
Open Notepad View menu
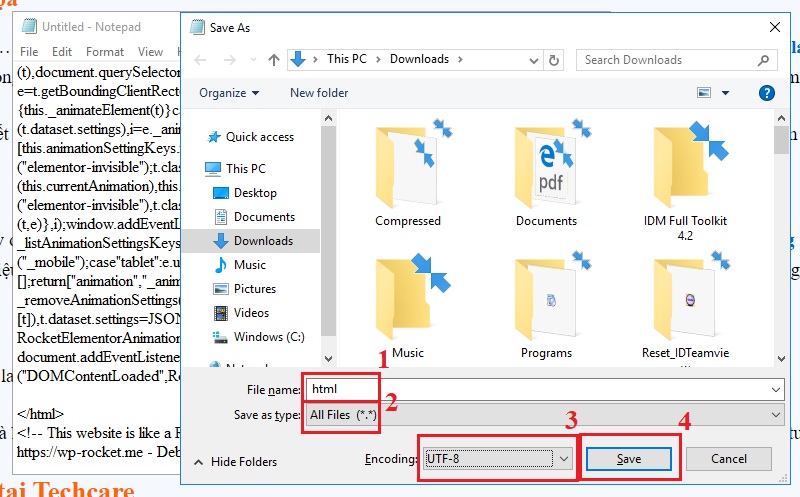tap(150, 52)
